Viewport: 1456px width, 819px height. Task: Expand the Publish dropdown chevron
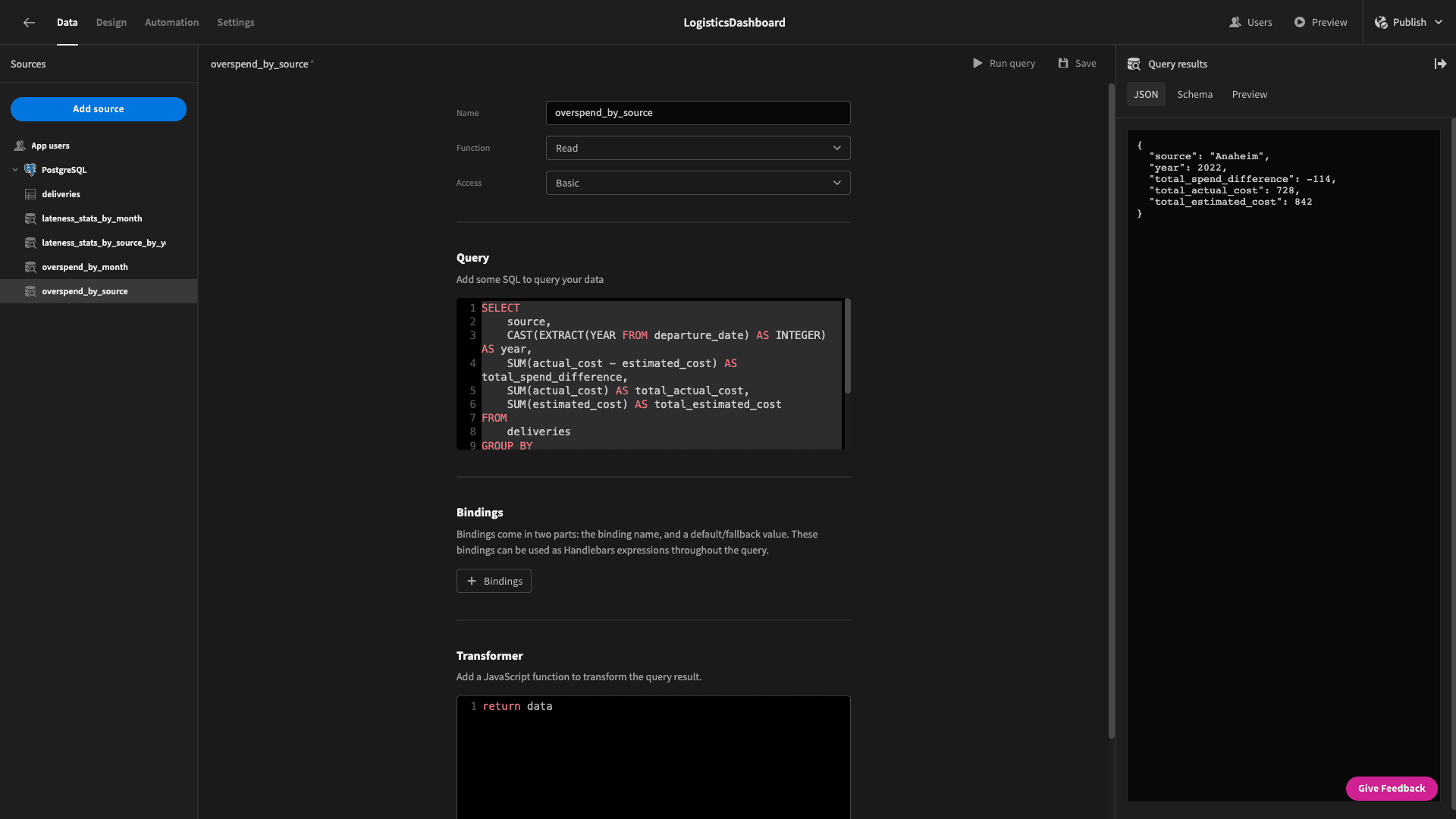1439,23
